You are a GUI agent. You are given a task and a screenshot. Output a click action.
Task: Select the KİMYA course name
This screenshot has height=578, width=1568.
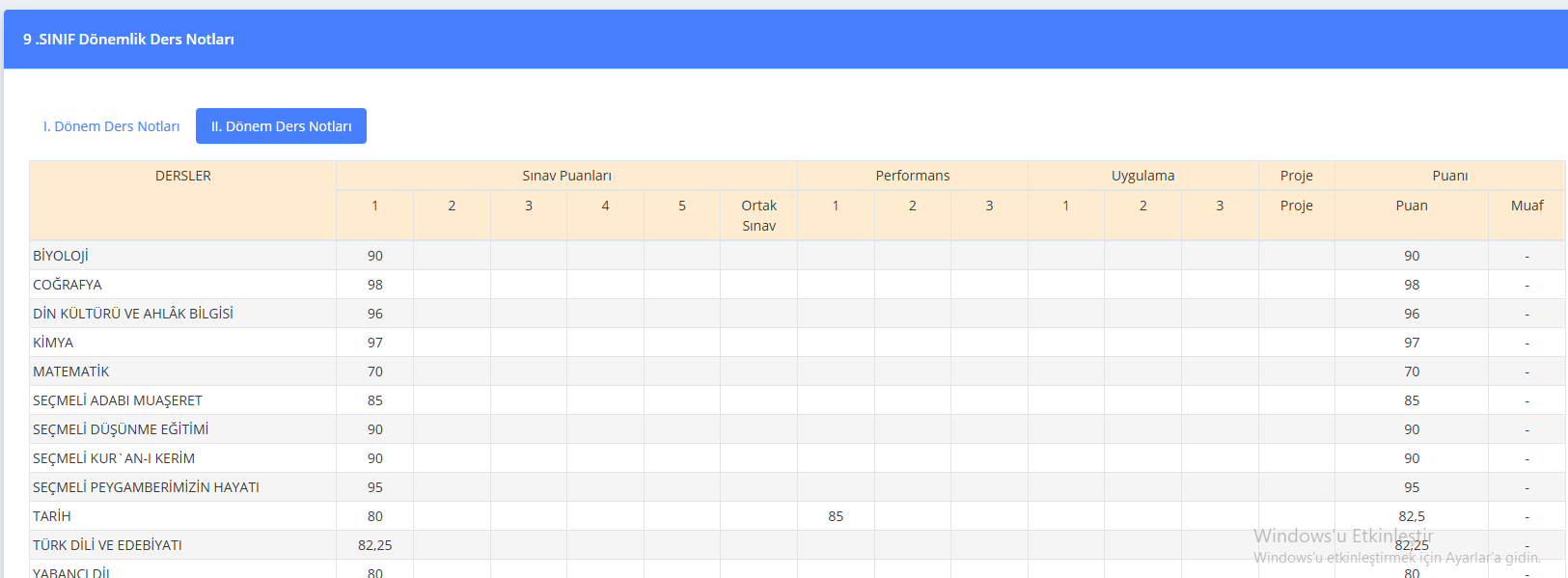click(x=53, y=343)
